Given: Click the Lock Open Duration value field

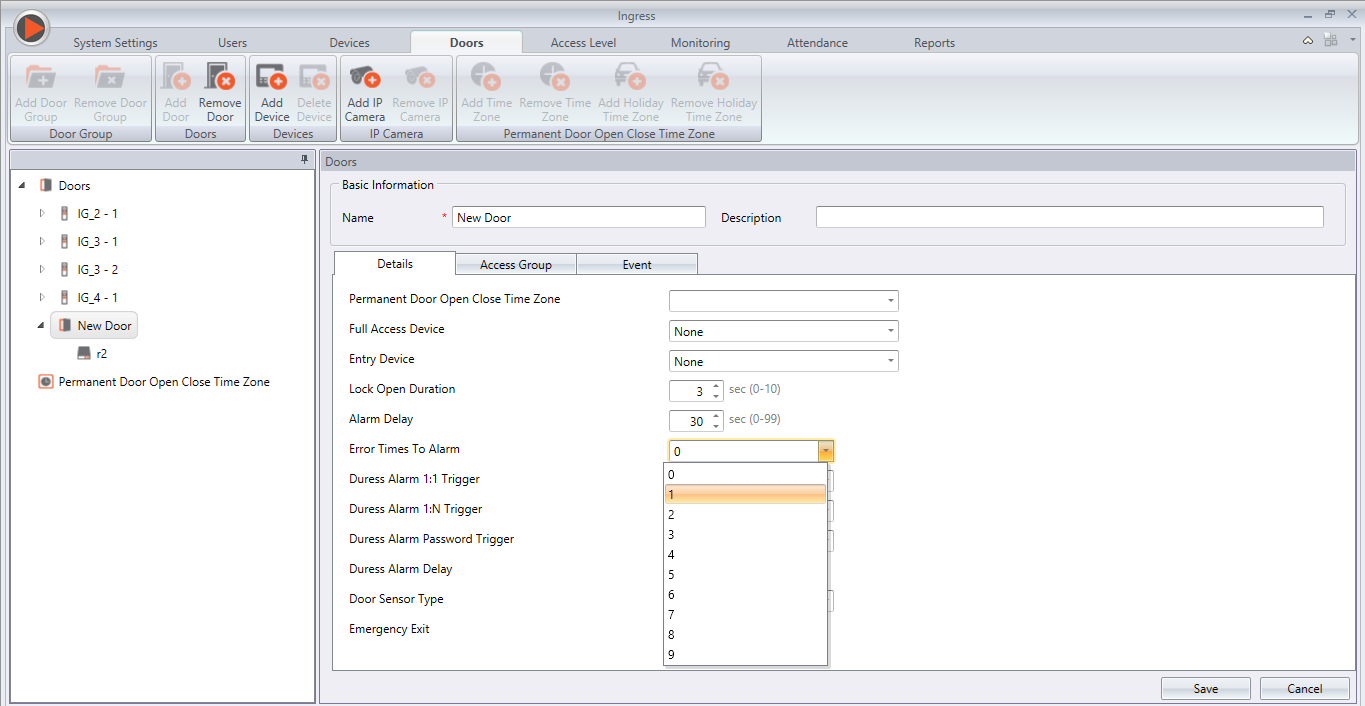Looking at the screenshot, I should (x=689, y=391).
